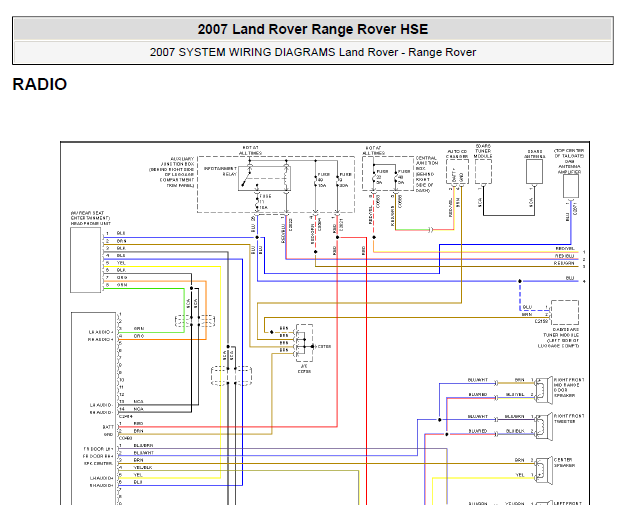Click the LH AUDIO - pin label
Viewport: 626px width, 505px height.
coord(101,405)
